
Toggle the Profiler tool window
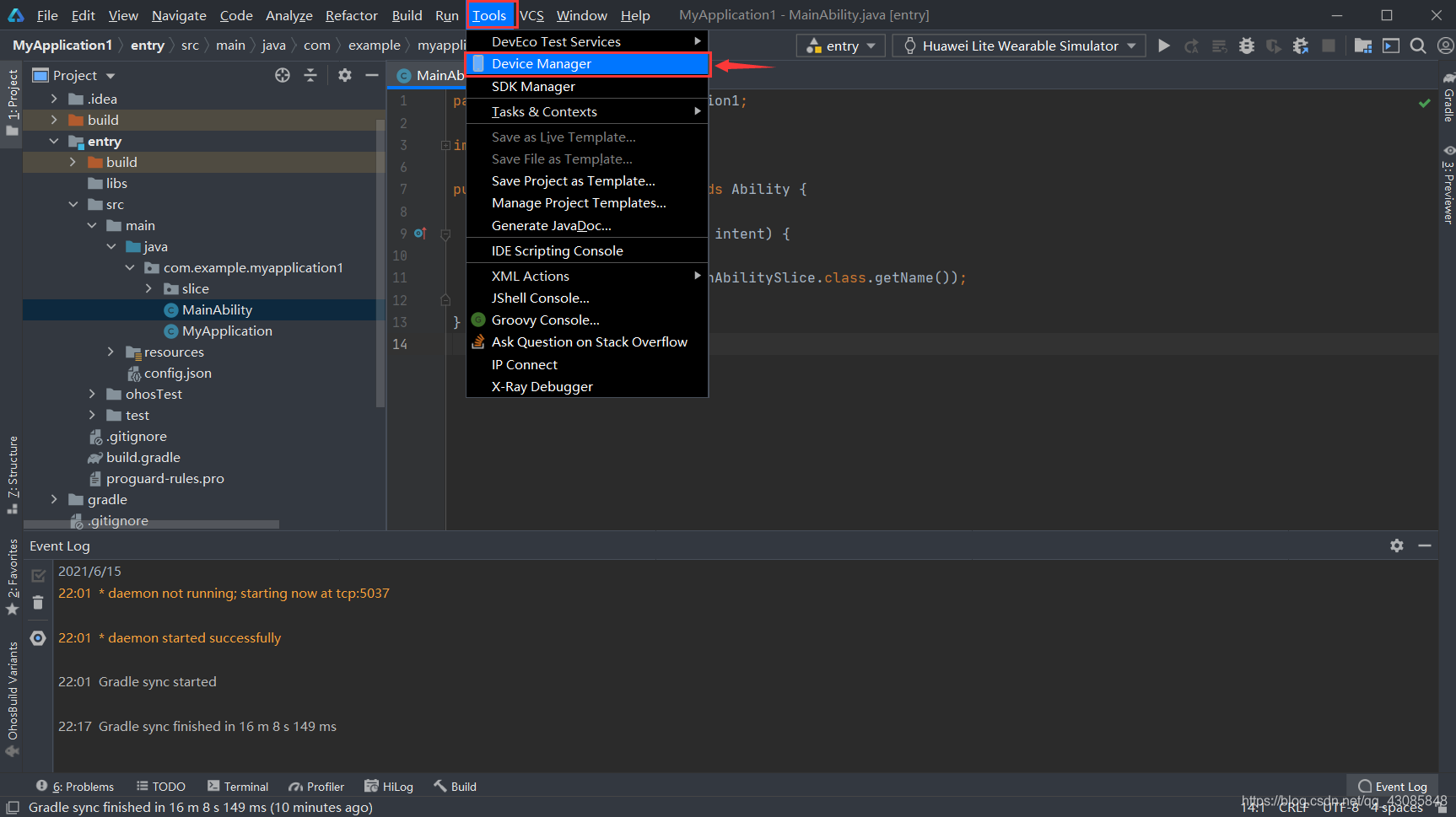point(316,787)
